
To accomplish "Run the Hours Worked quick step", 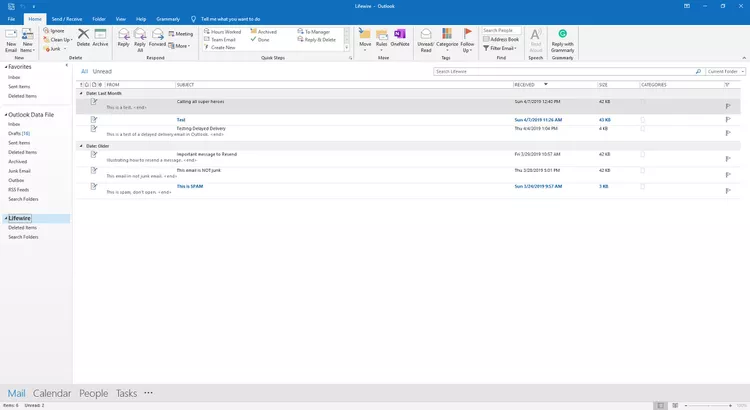I will [222, 32].
